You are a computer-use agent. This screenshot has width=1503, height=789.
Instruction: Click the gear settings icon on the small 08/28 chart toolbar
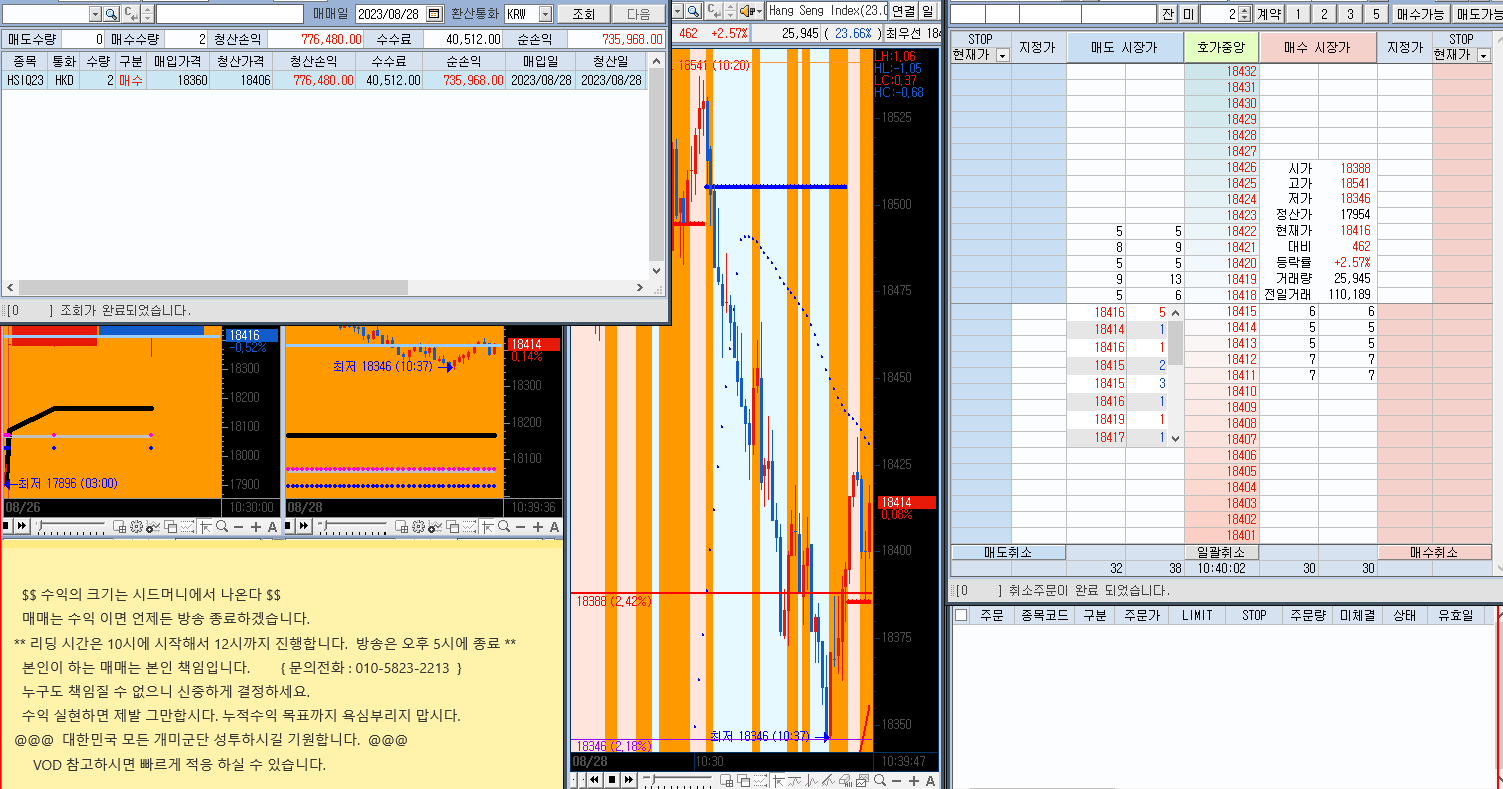[418, 526]
